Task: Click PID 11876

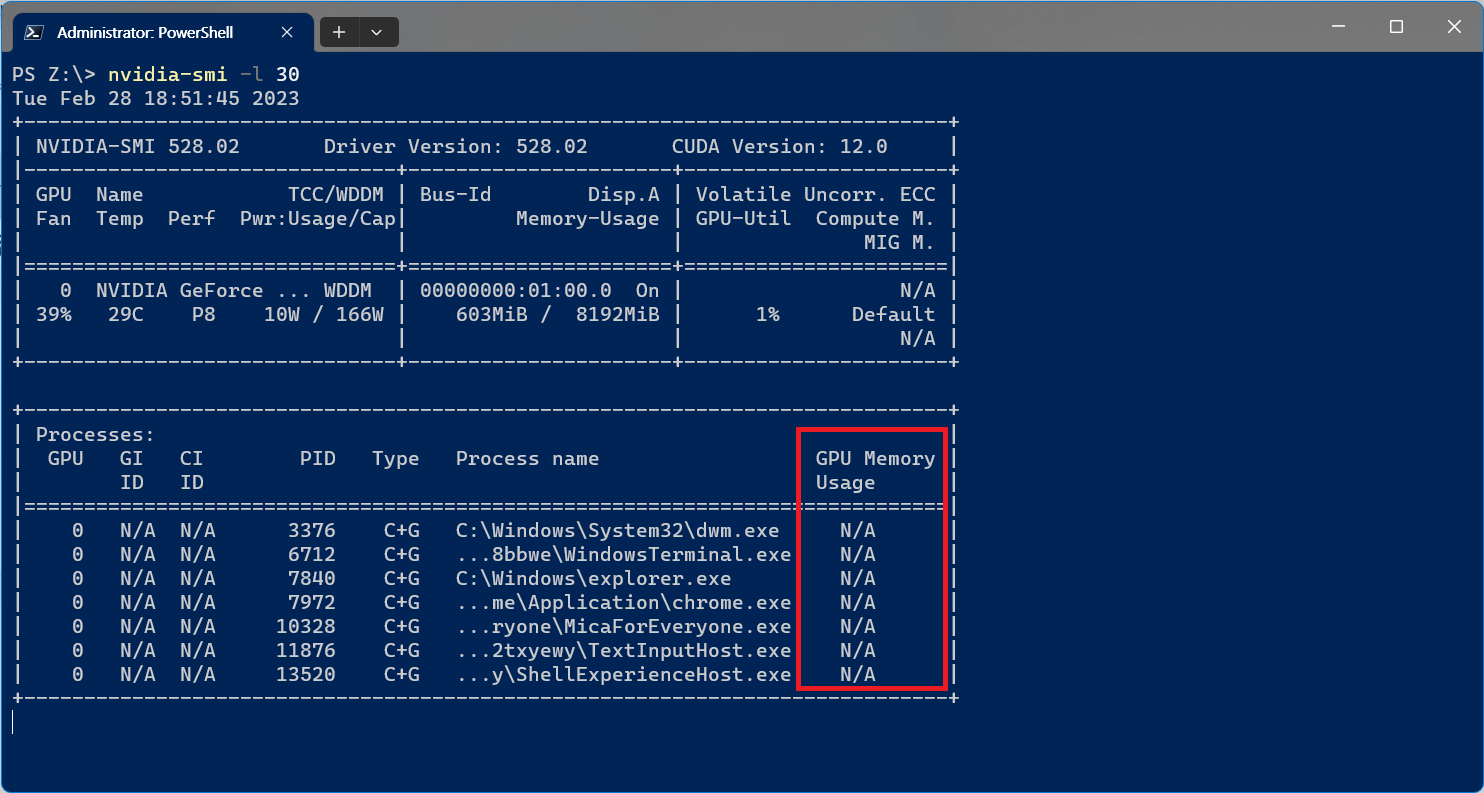Action: 306,651
